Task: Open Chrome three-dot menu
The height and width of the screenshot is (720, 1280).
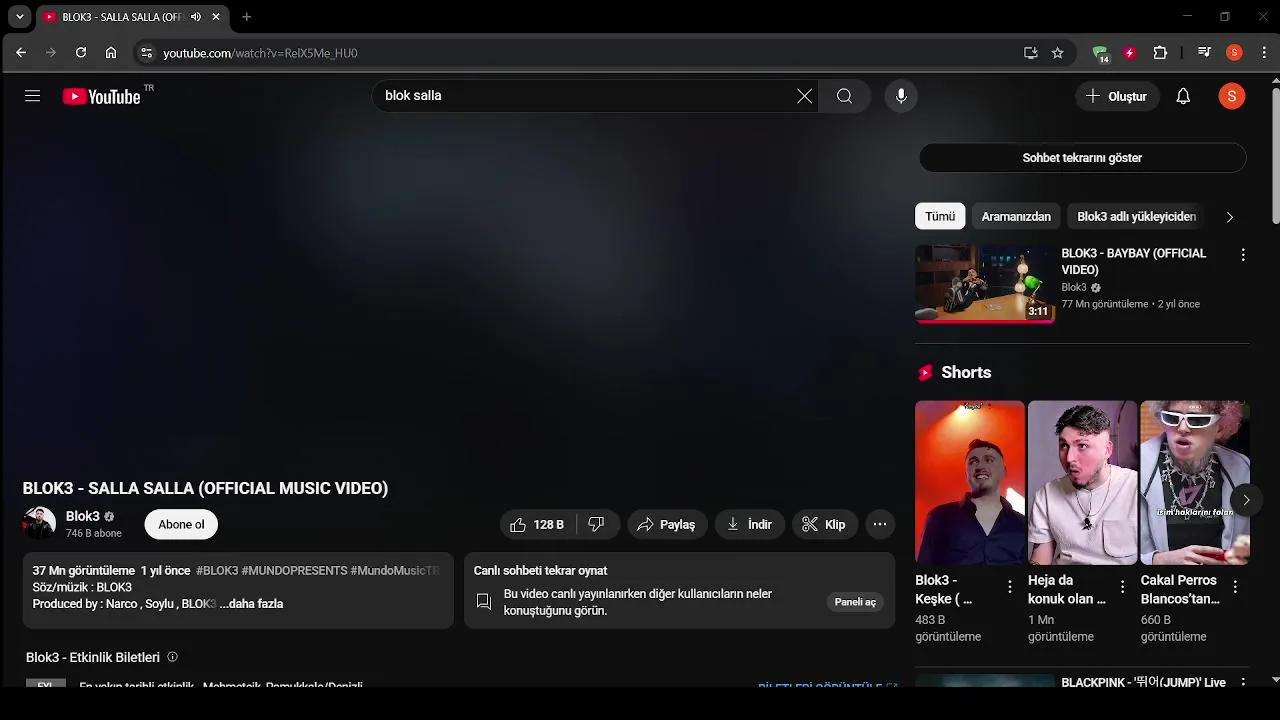Action: coord(1262,53)
